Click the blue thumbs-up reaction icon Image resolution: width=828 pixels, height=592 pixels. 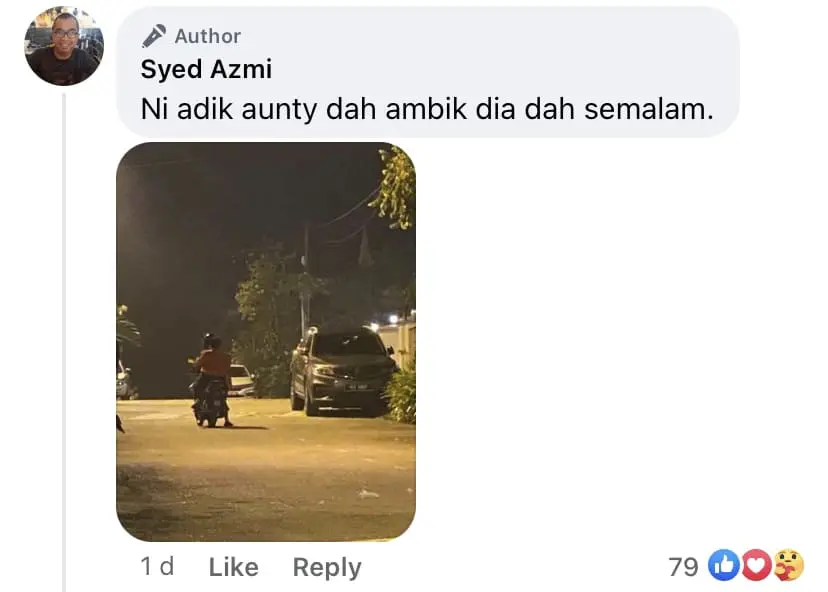click(723, 566)
